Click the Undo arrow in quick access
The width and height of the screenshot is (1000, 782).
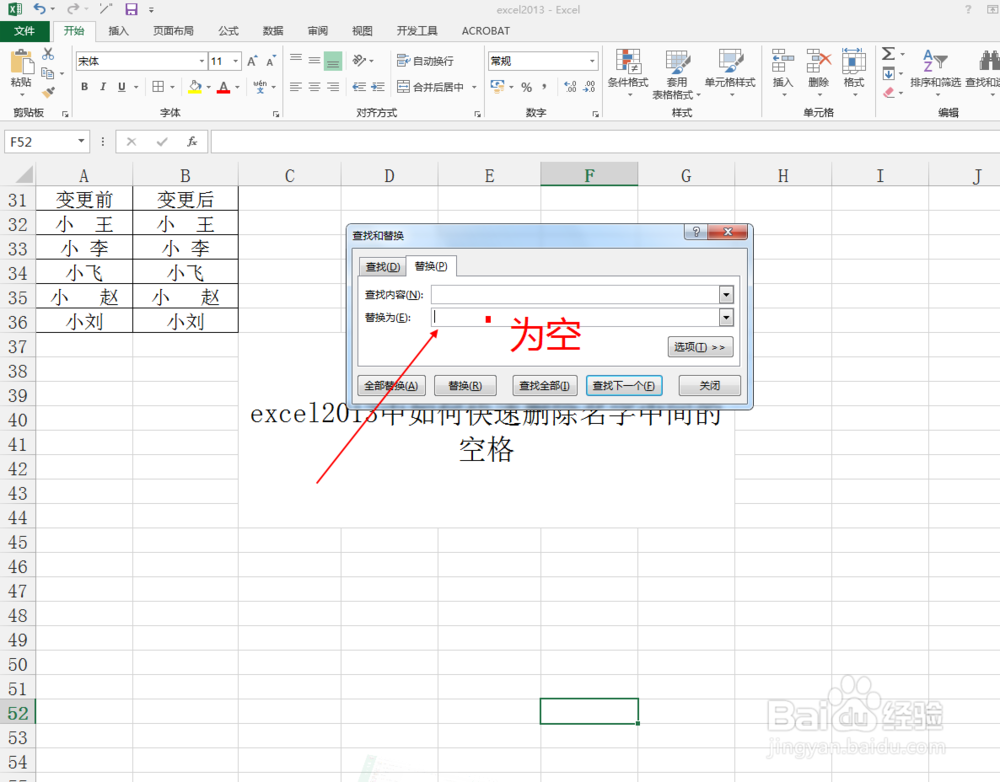(40, 9)
